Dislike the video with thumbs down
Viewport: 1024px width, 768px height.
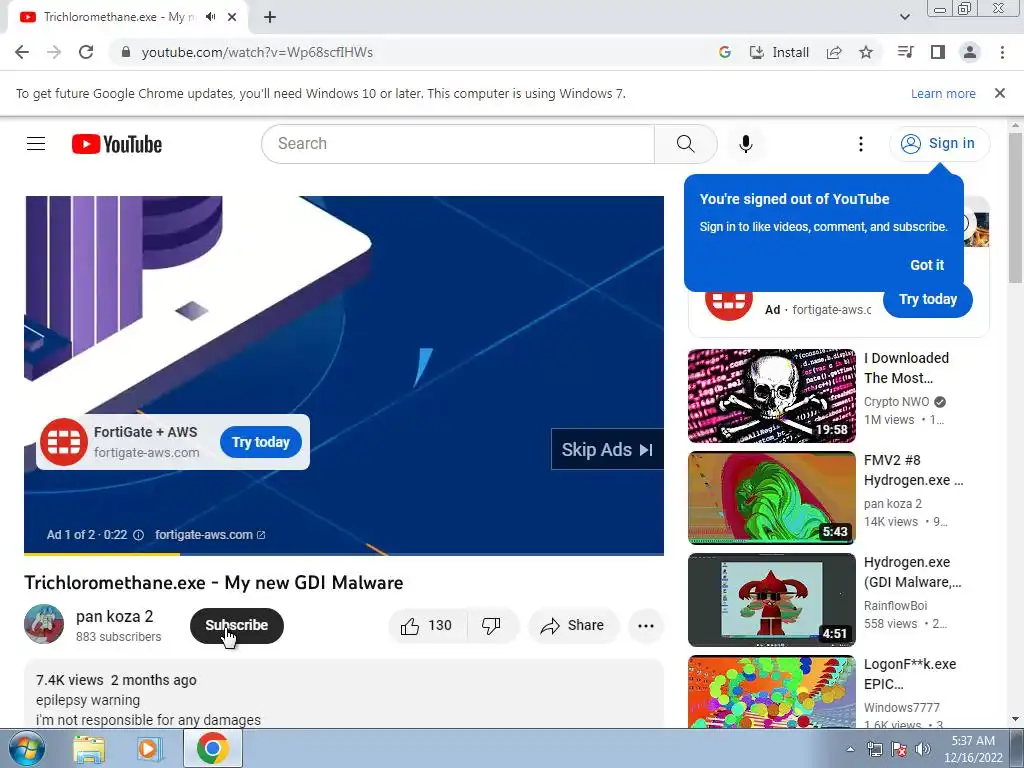(x=492, y=626)
